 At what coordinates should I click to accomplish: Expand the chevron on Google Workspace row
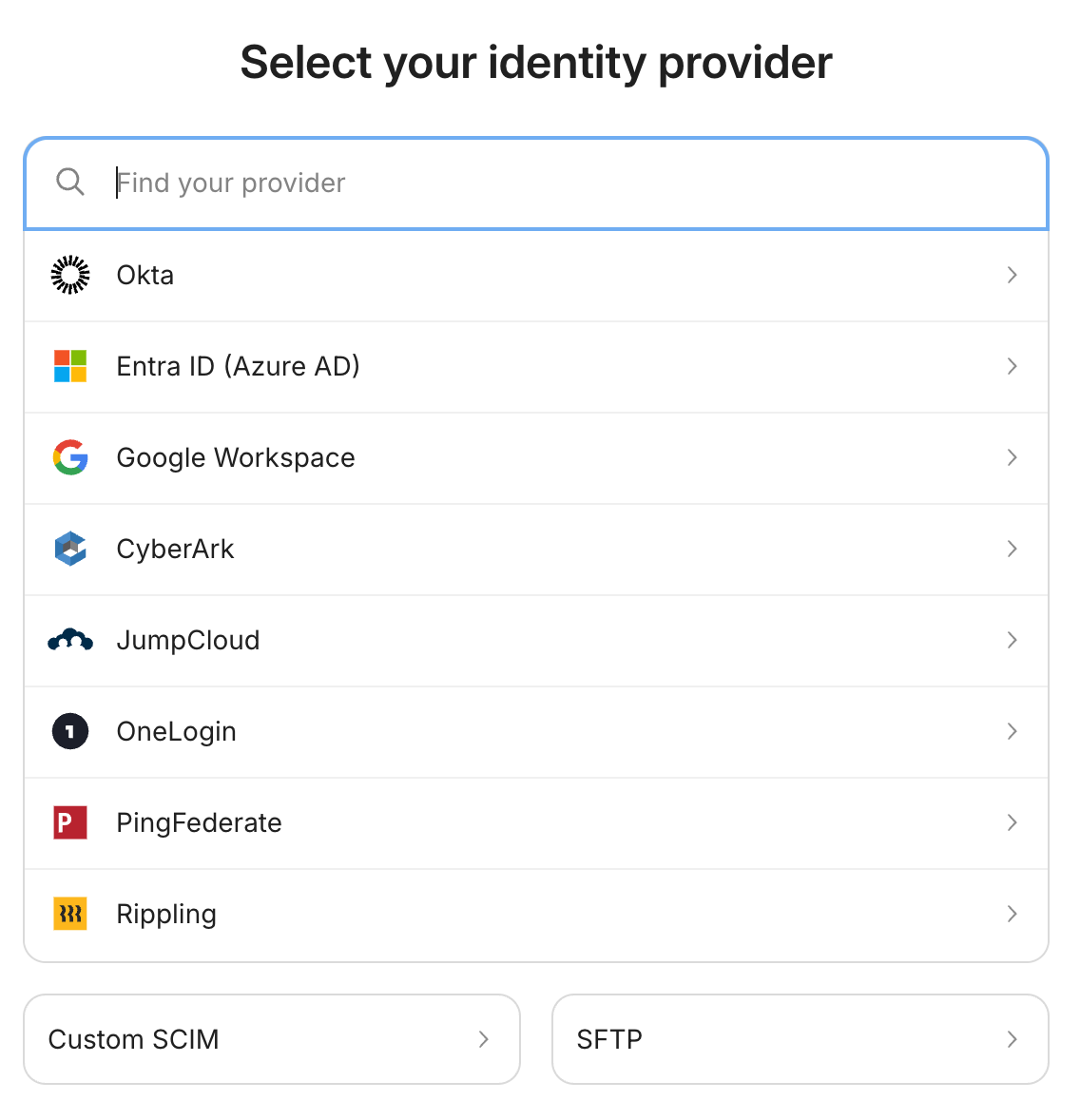click(1012, 457)
